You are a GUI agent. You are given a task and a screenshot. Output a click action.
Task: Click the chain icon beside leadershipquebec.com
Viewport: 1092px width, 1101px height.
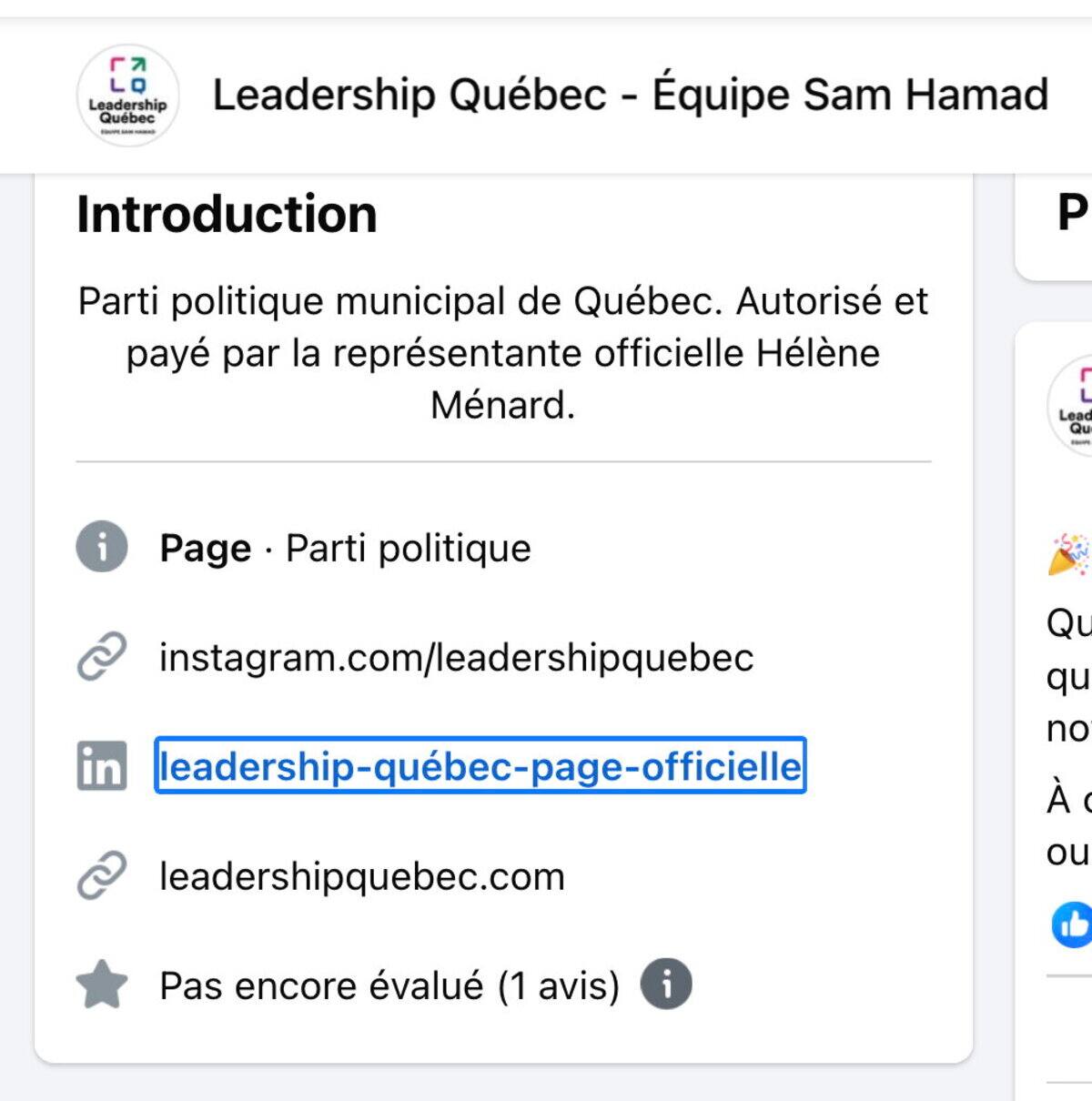click(x=102, y=876)
